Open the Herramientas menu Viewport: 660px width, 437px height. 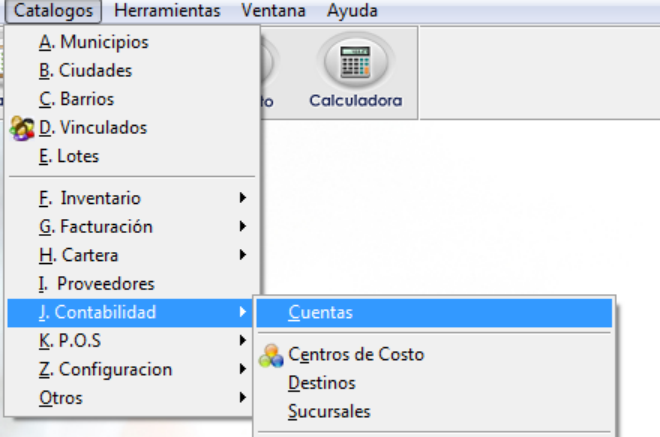pos(167,11)
